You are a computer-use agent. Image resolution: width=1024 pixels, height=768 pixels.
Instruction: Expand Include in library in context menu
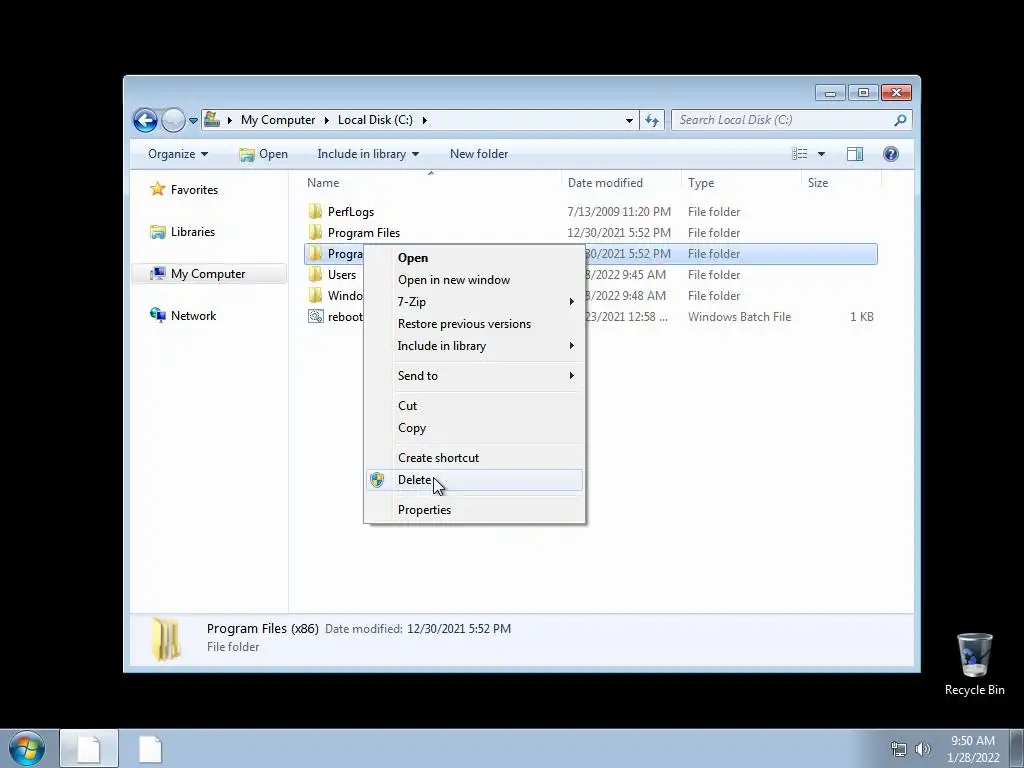pos(474,346)
